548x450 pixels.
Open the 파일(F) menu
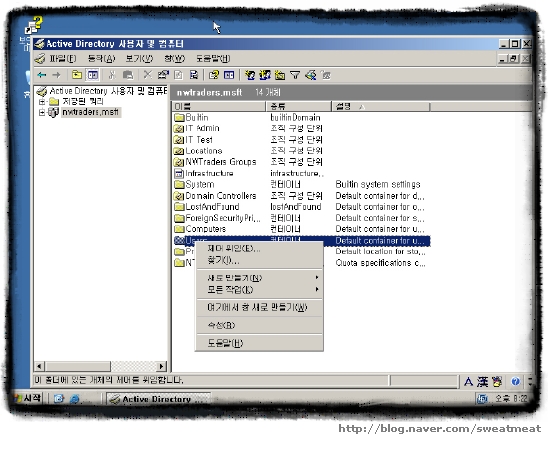tap(63, 58)
